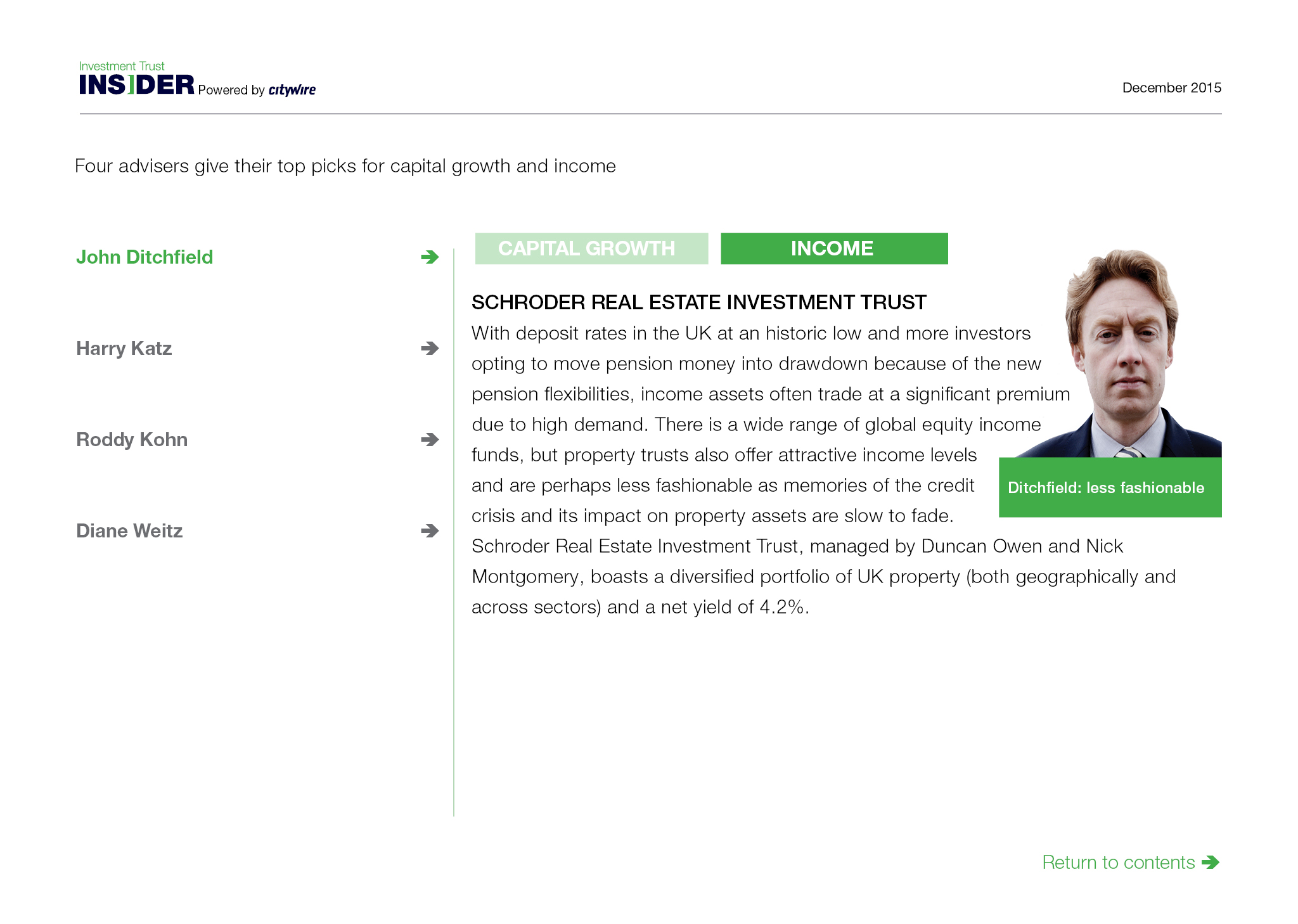
Task: Open Harry Katz's picks
Action: tap(124, 348)
